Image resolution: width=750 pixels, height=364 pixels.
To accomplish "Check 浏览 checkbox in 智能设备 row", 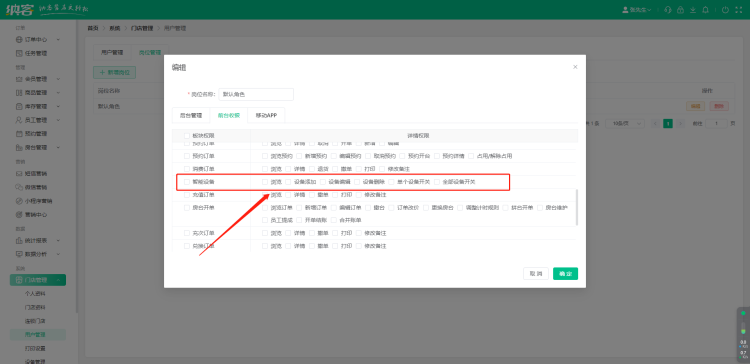I will pyautogui.click(x=265, y=182).
